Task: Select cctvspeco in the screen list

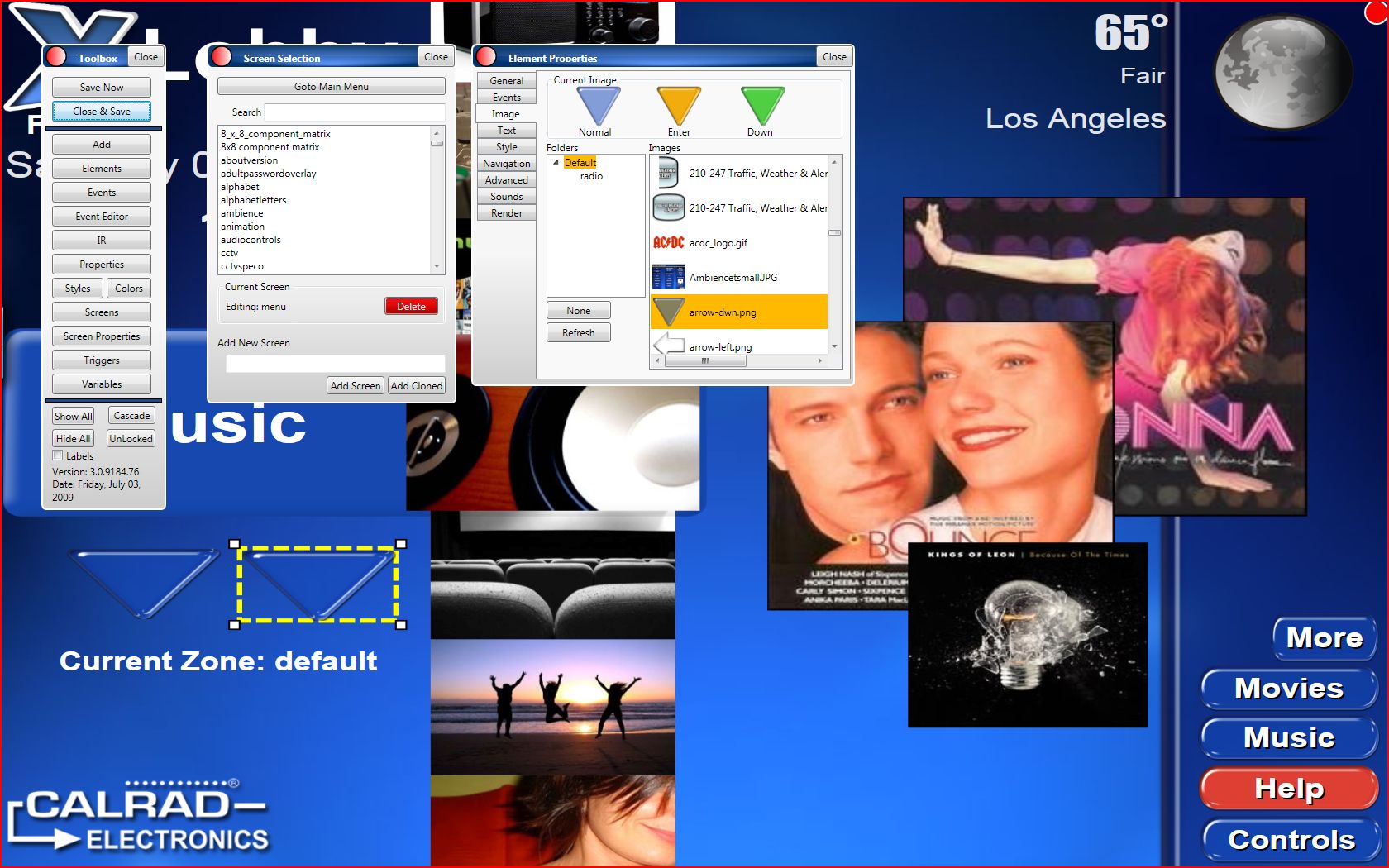Action: click(242, 266)
